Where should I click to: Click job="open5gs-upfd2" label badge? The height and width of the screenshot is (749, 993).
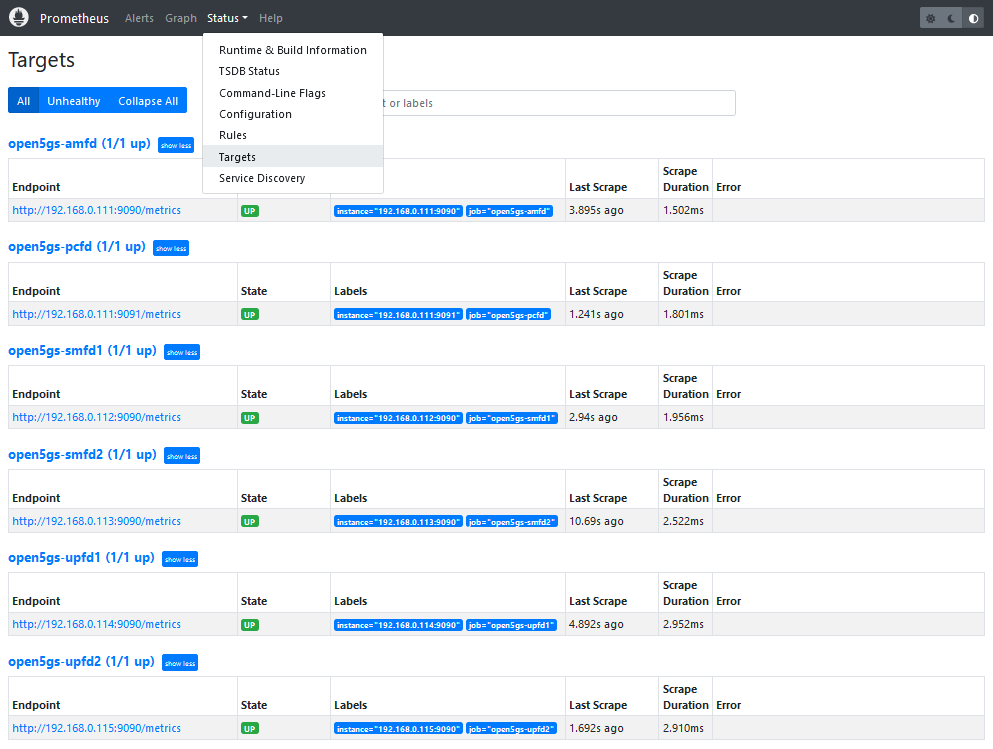coord(512,729)
